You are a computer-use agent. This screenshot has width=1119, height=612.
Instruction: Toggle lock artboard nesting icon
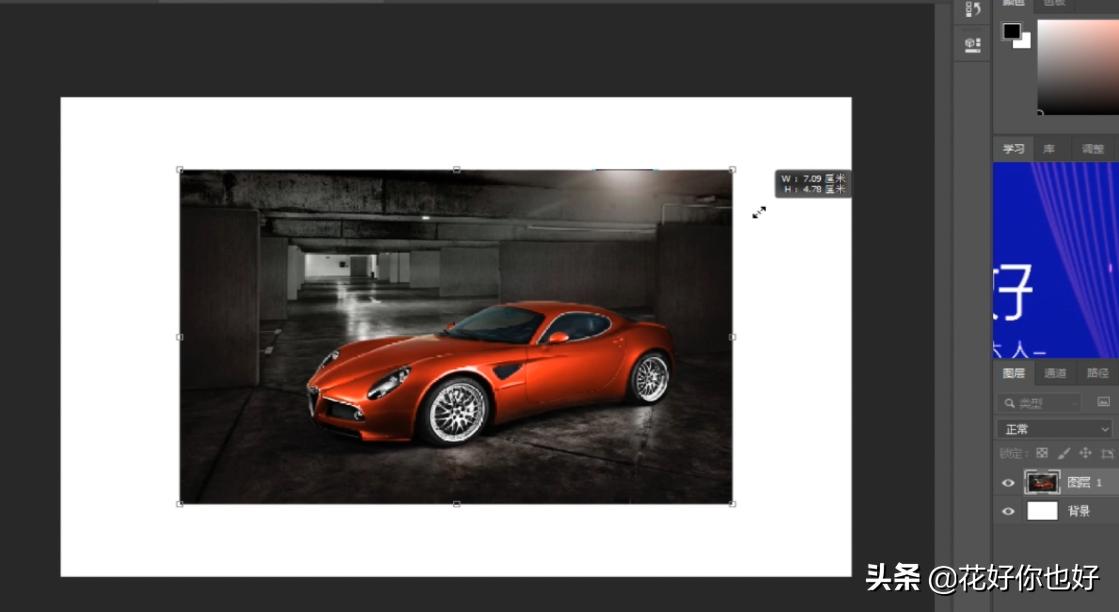click(x=1108, y=453)
